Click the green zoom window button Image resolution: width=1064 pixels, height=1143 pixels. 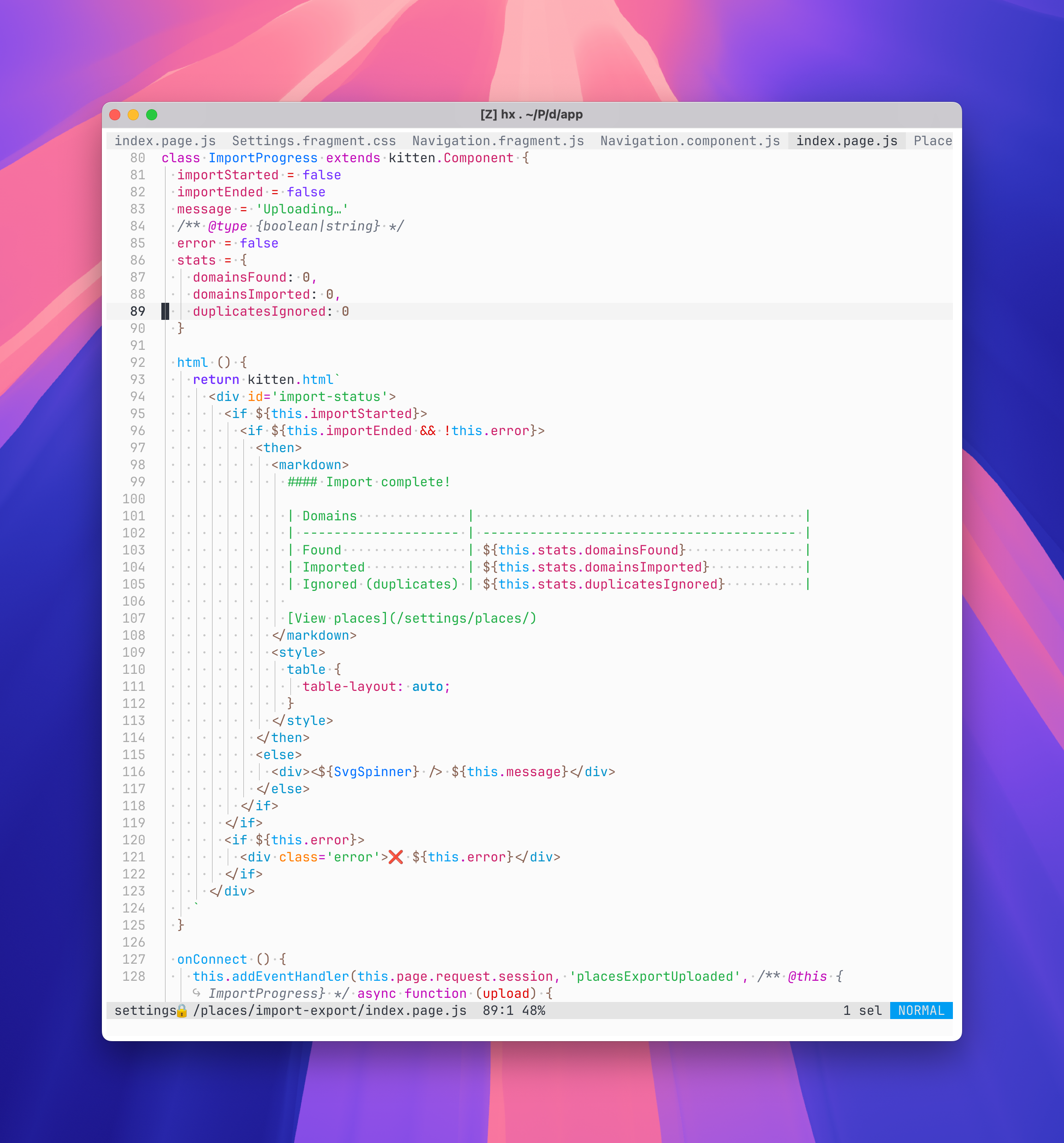click(x=152, y=114)
